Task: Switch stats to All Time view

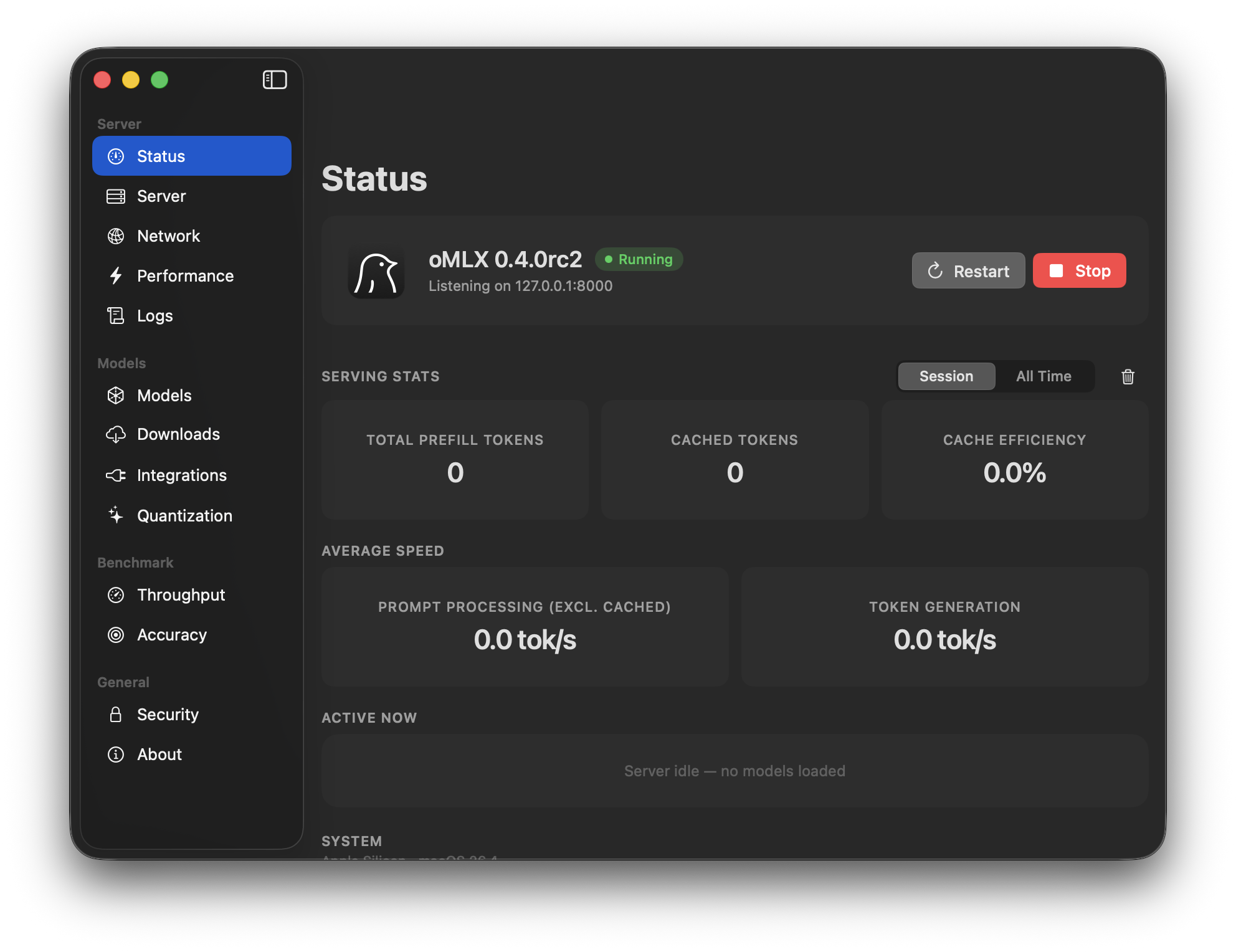Action: [x=1044, y=376]
